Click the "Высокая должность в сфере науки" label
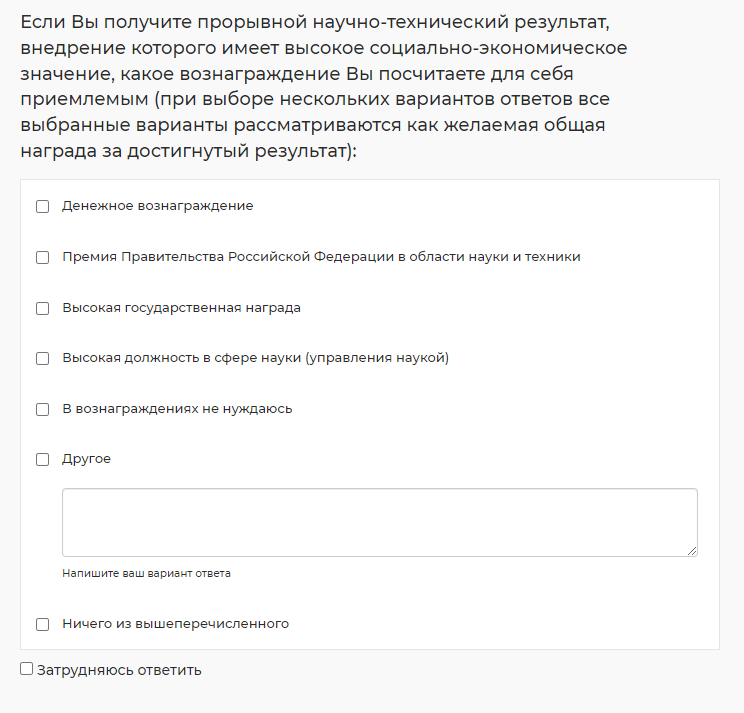 pyautogui.click(x=255, y=358)
